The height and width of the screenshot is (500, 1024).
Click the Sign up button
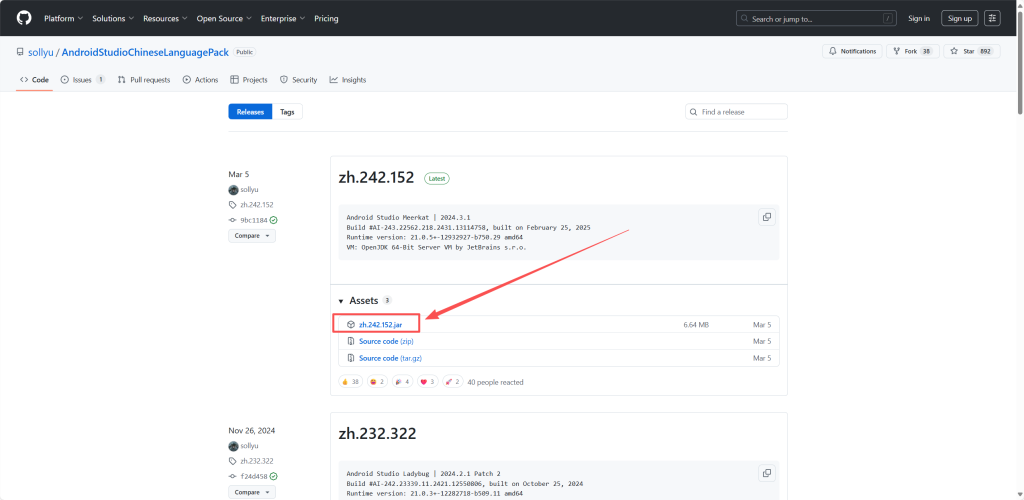tap(959, 18)
